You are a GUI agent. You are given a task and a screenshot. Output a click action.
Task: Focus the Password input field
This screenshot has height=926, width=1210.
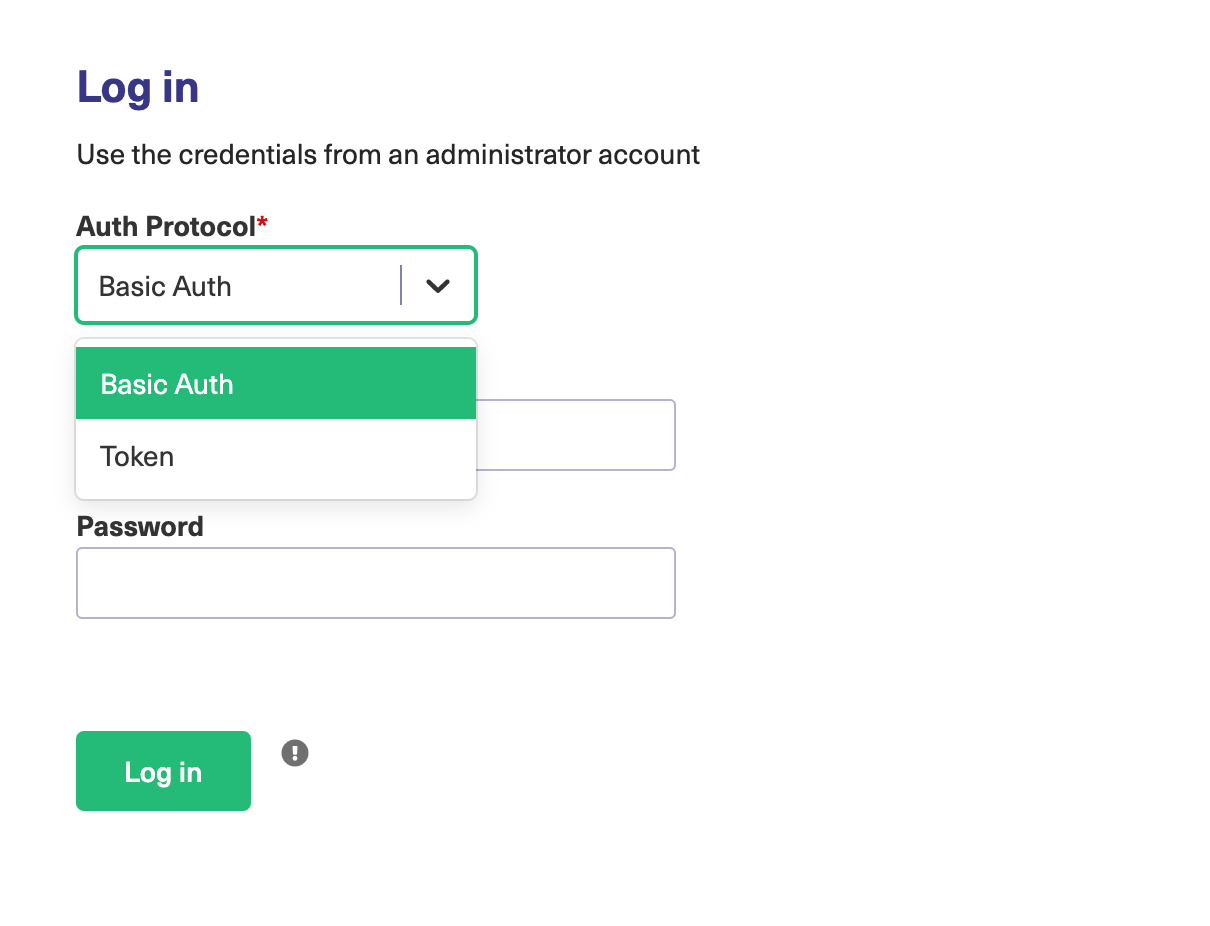click(375, 583)
